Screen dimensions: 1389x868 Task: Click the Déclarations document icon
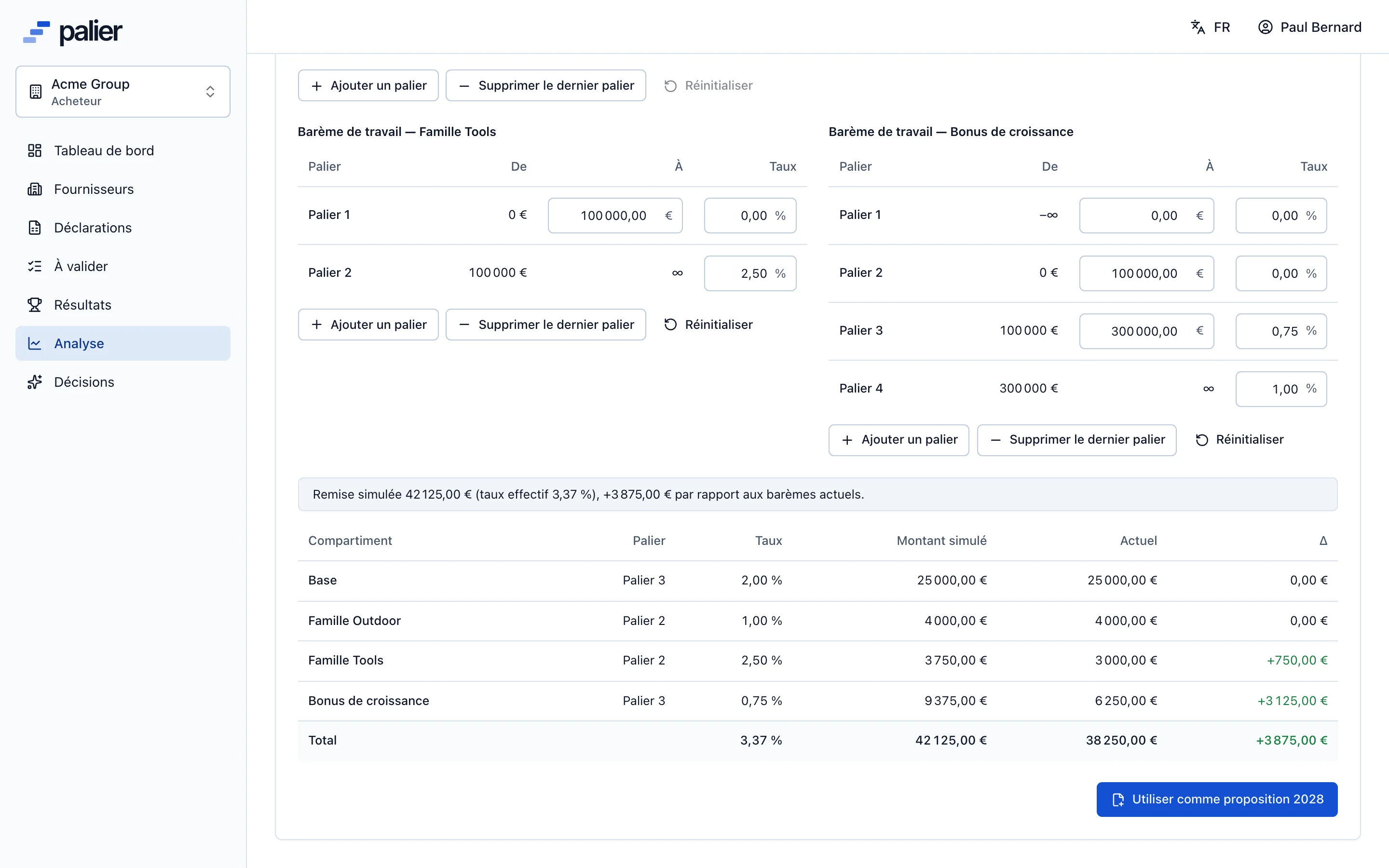(34, 227)
